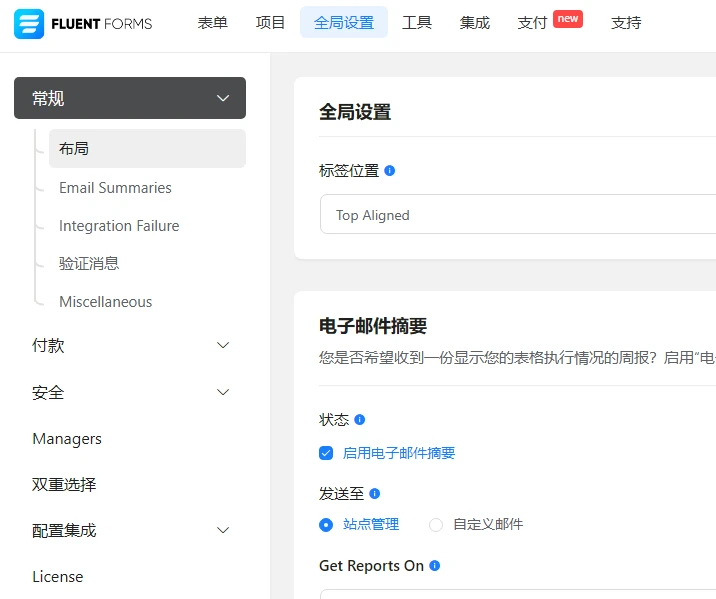Open the 表单 top menu
The height and width of the screenshot is (599, 716).
click(212, 22)
